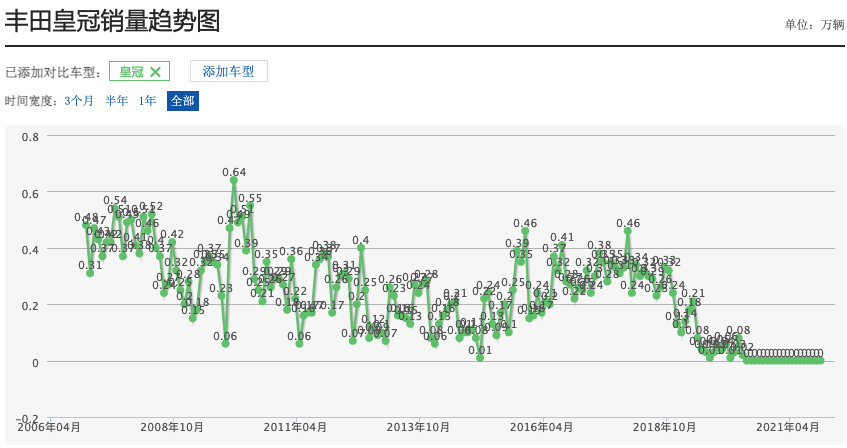847x448 pixels.
Task: Click the 添加车型 button
Action: tap(228, 71)
